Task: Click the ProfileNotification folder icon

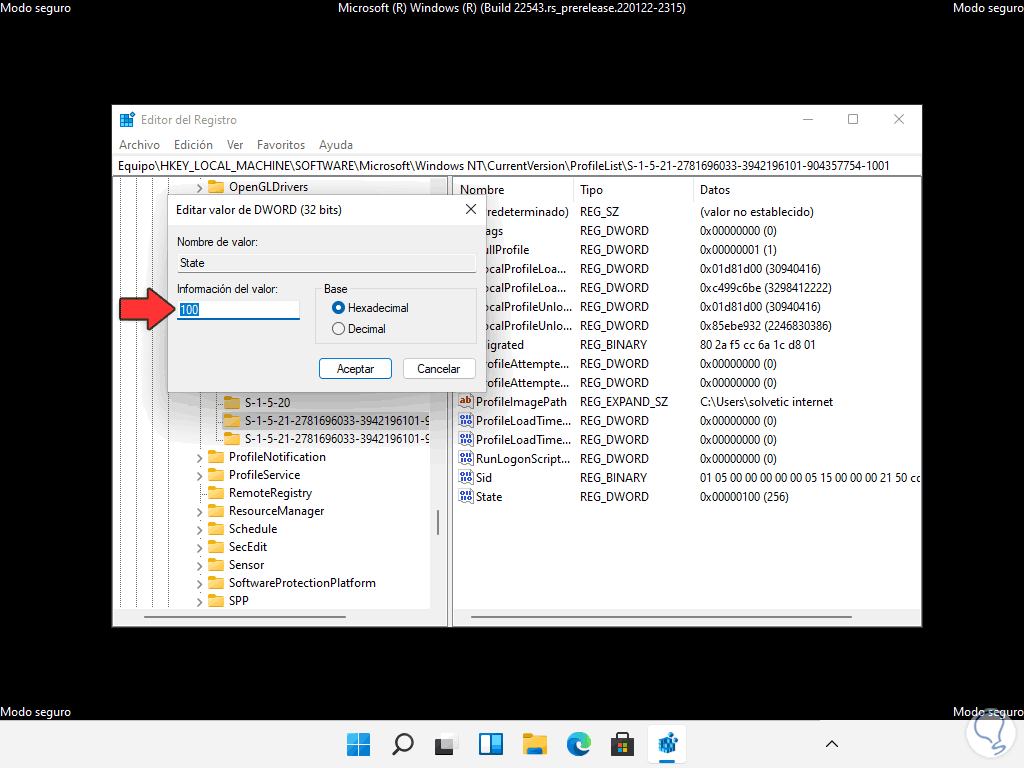Action: click(x=216, y=456)
